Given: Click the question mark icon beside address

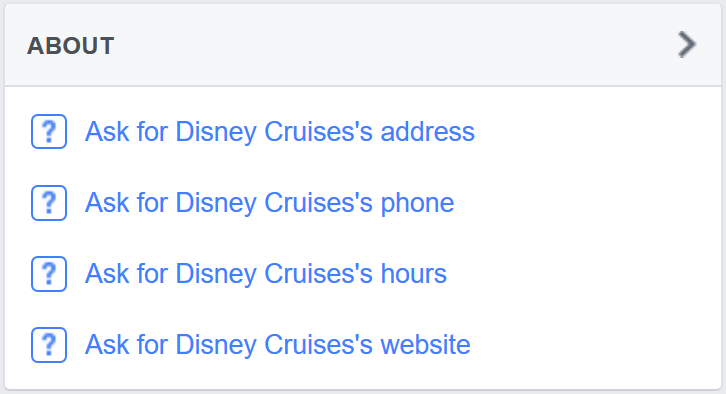Looking at the screenshot, I should [x=49, y=131].
